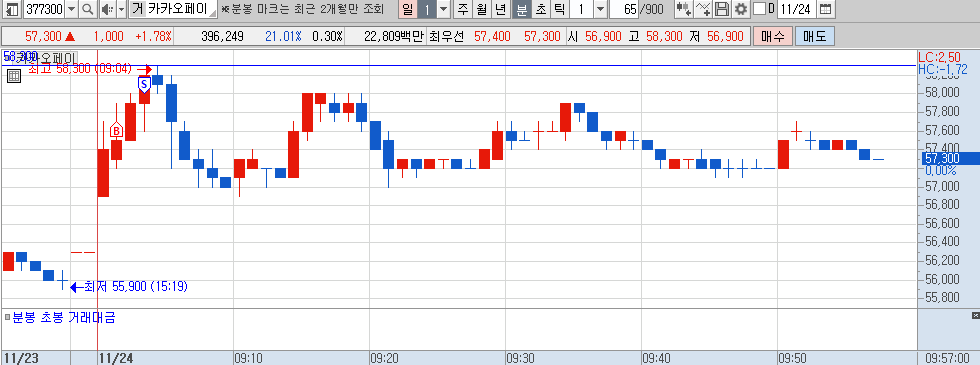
Task: Click the red B buy marker on chart
Action: [x=116, y=130]
